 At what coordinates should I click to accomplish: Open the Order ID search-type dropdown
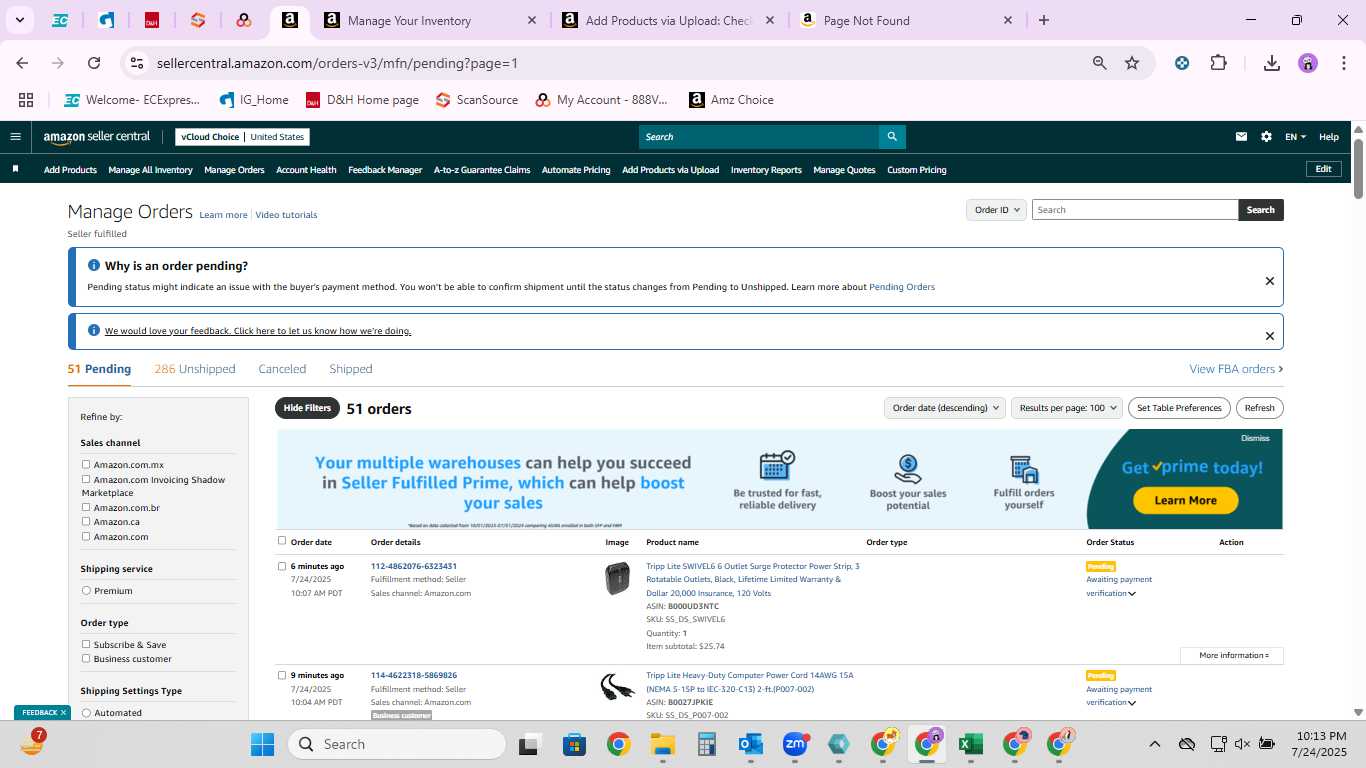pyautogui.click(x=996, y=210)
